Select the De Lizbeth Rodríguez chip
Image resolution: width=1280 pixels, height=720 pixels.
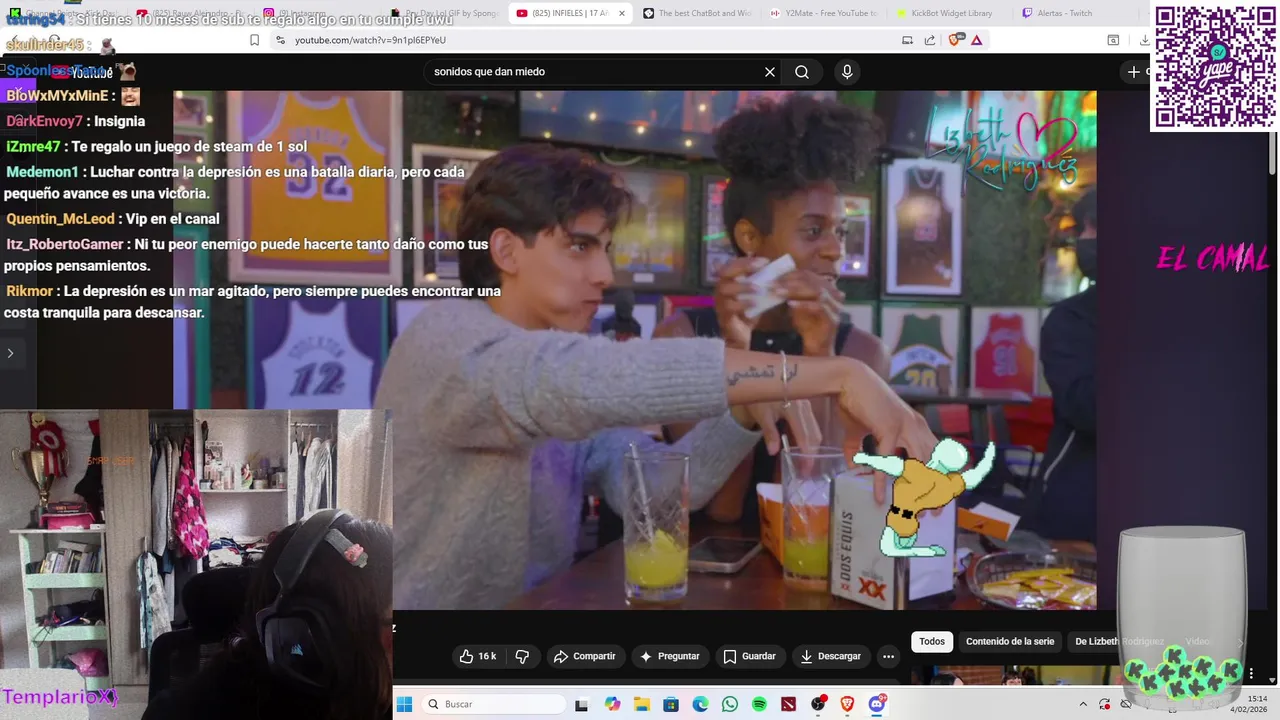click(x=1119, y=642)
